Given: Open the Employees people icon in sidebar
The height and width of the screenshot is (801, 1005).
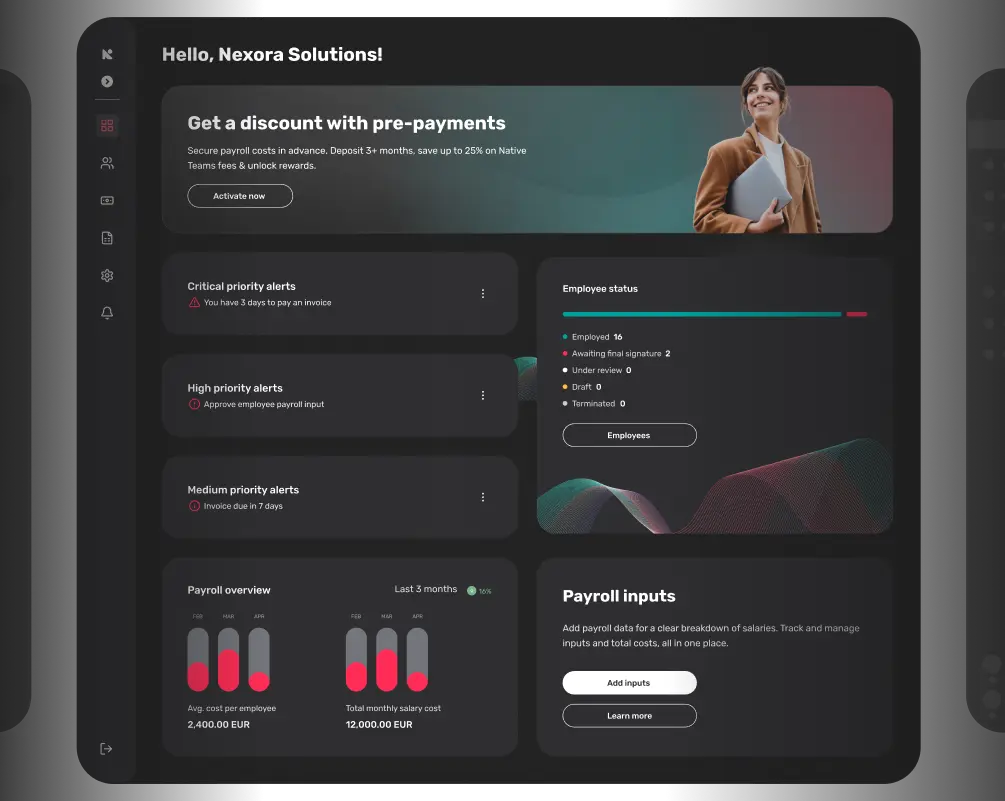Looking at the screenshot, I should 107,163.
